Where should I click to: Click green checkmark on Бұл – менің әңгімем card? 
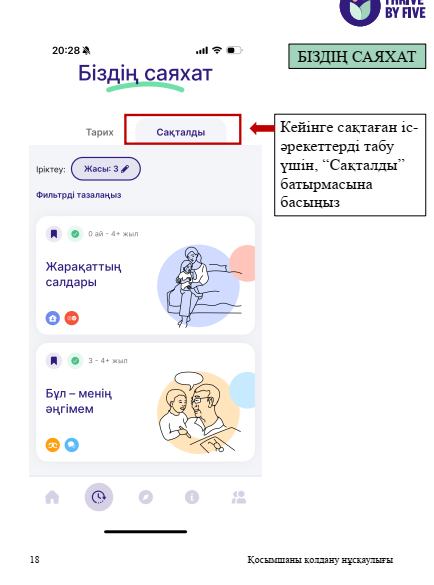pos(75,361)
